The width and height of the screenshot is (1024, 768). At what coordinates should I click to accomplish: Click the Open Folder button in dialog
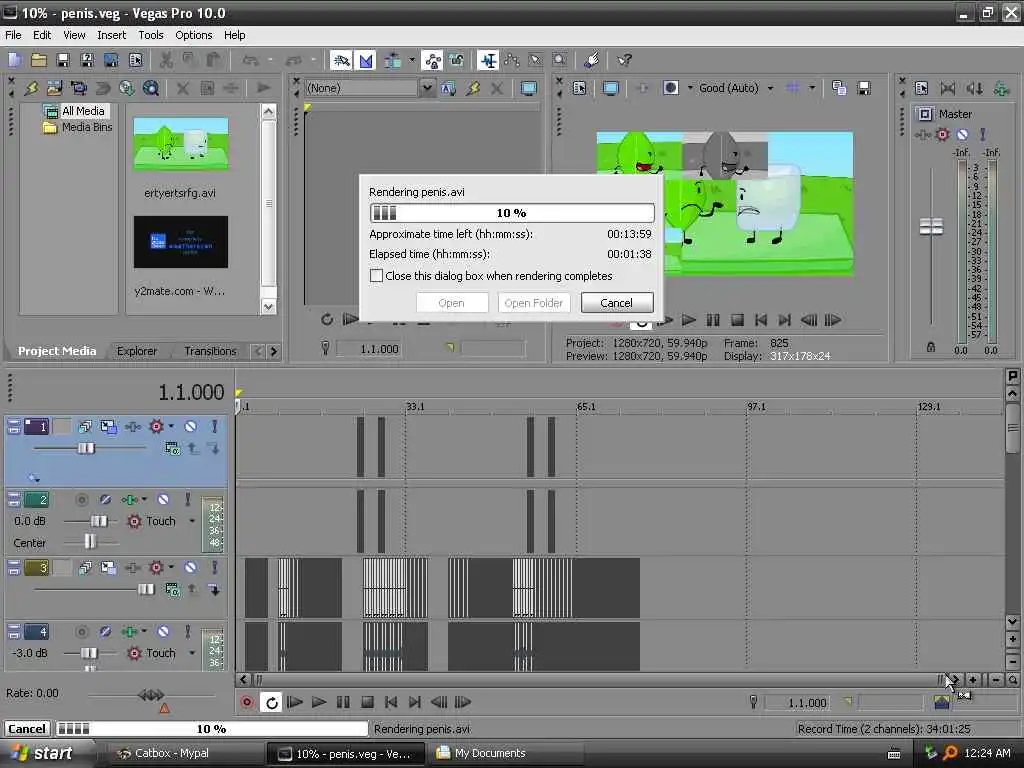pos(534,302)
